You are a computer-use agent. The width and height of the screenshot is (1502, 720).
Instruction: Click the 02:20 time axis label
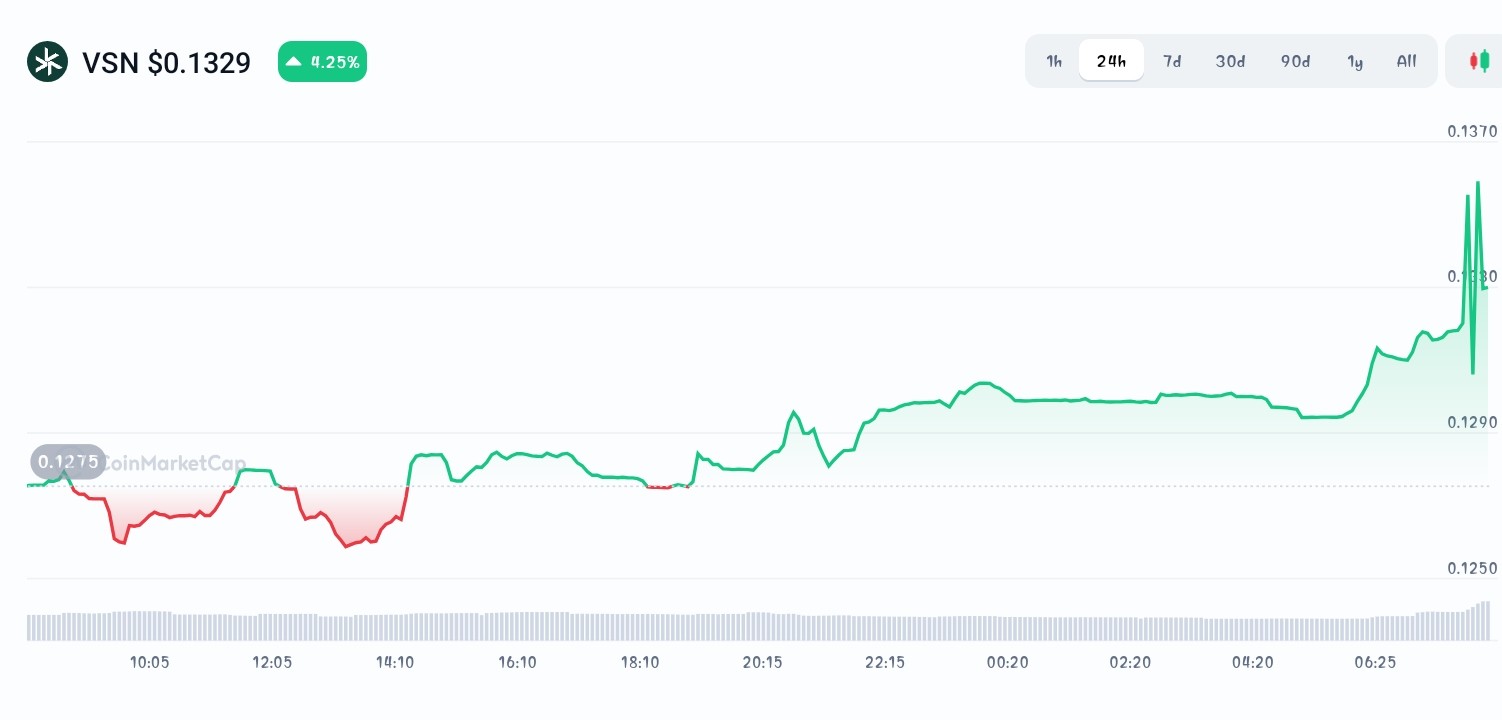[x=1130, y=663]
